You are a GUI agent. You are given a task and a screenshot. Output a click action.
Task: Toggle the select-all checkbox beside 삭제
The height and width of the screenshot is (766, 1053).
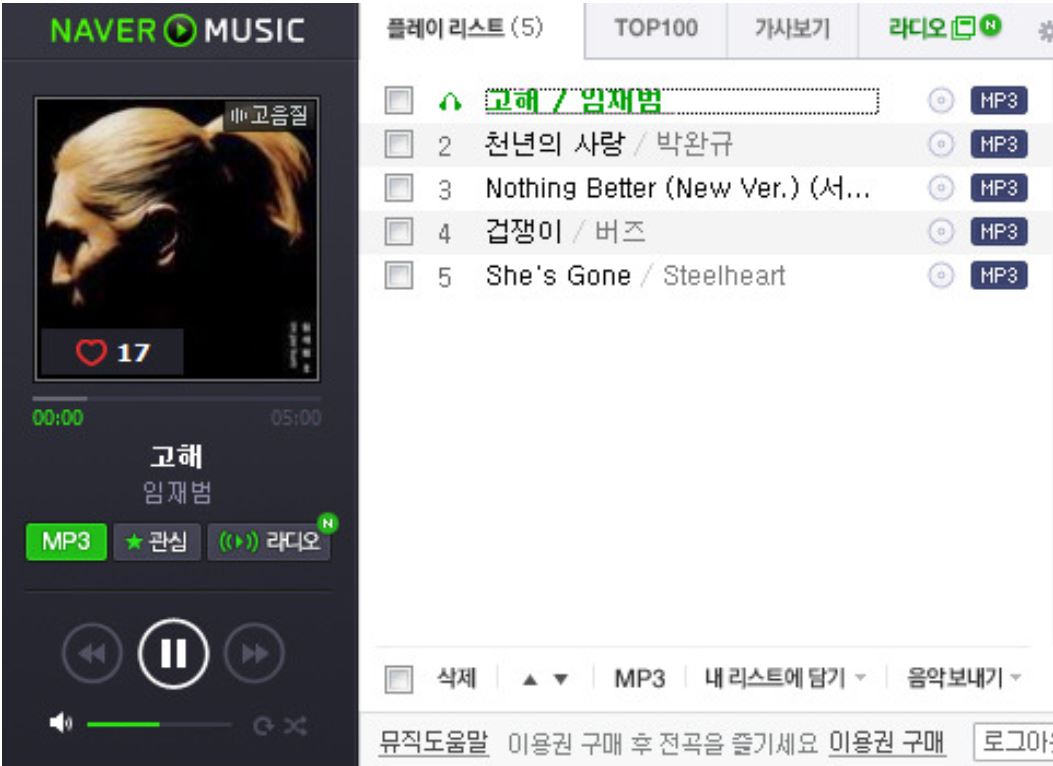tap(399, 679)
